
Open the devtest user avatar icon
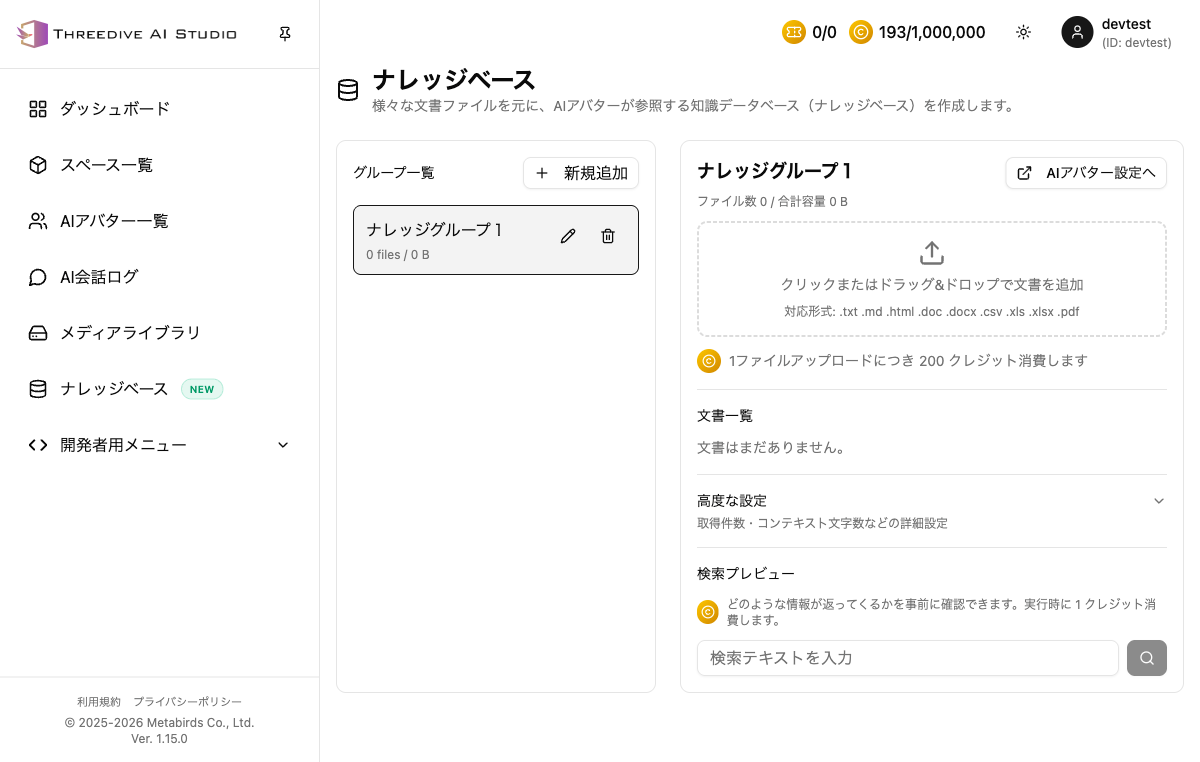pyautogui.click(x=1077, y=32)
